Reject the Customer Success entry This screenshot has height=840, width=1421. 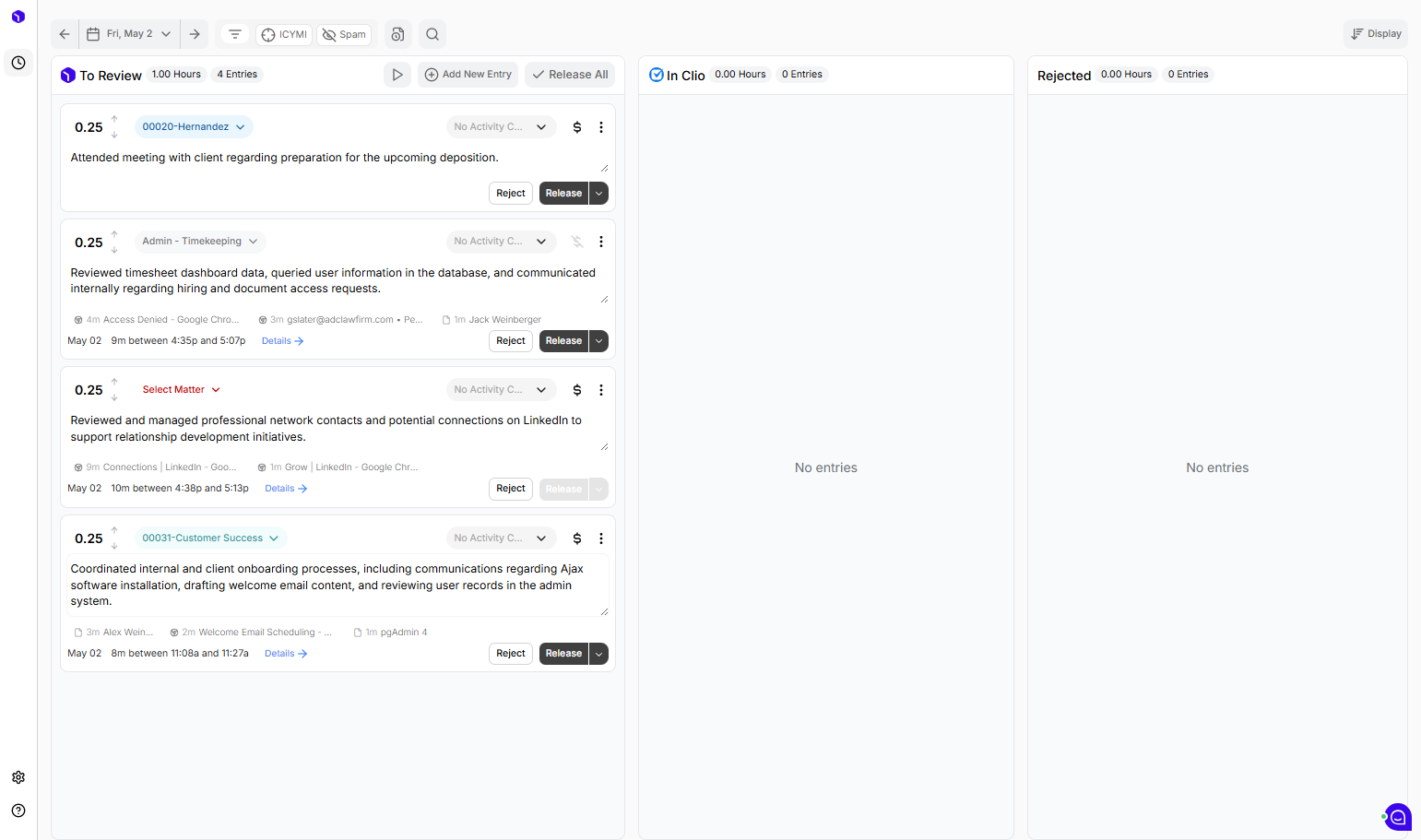point(511,654)
